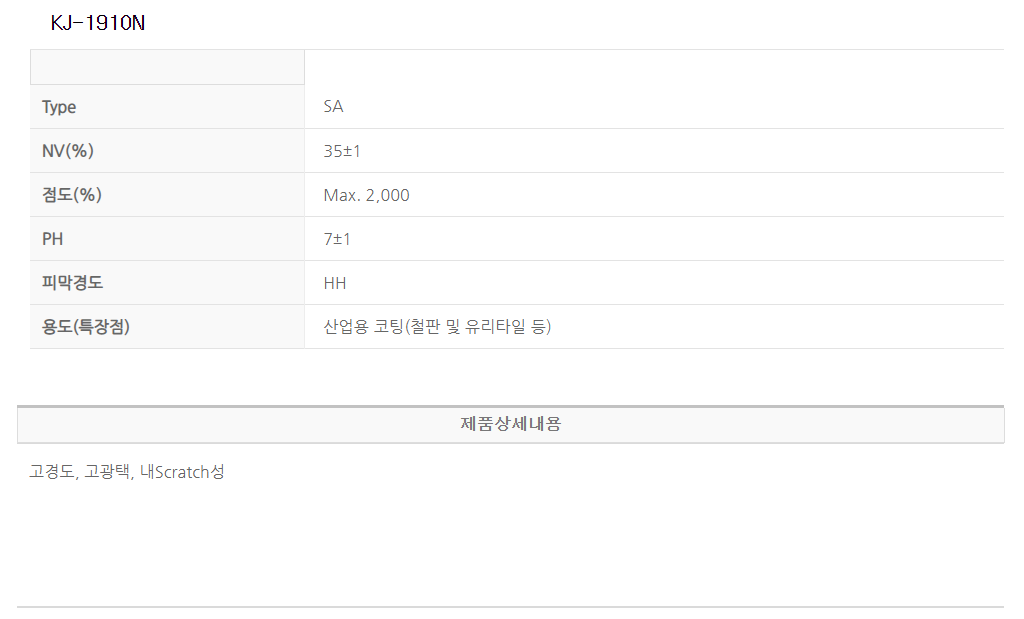This screenshot has width=1024, height=619.
Task: Click the Type row label
Action: tap(59, 107)
